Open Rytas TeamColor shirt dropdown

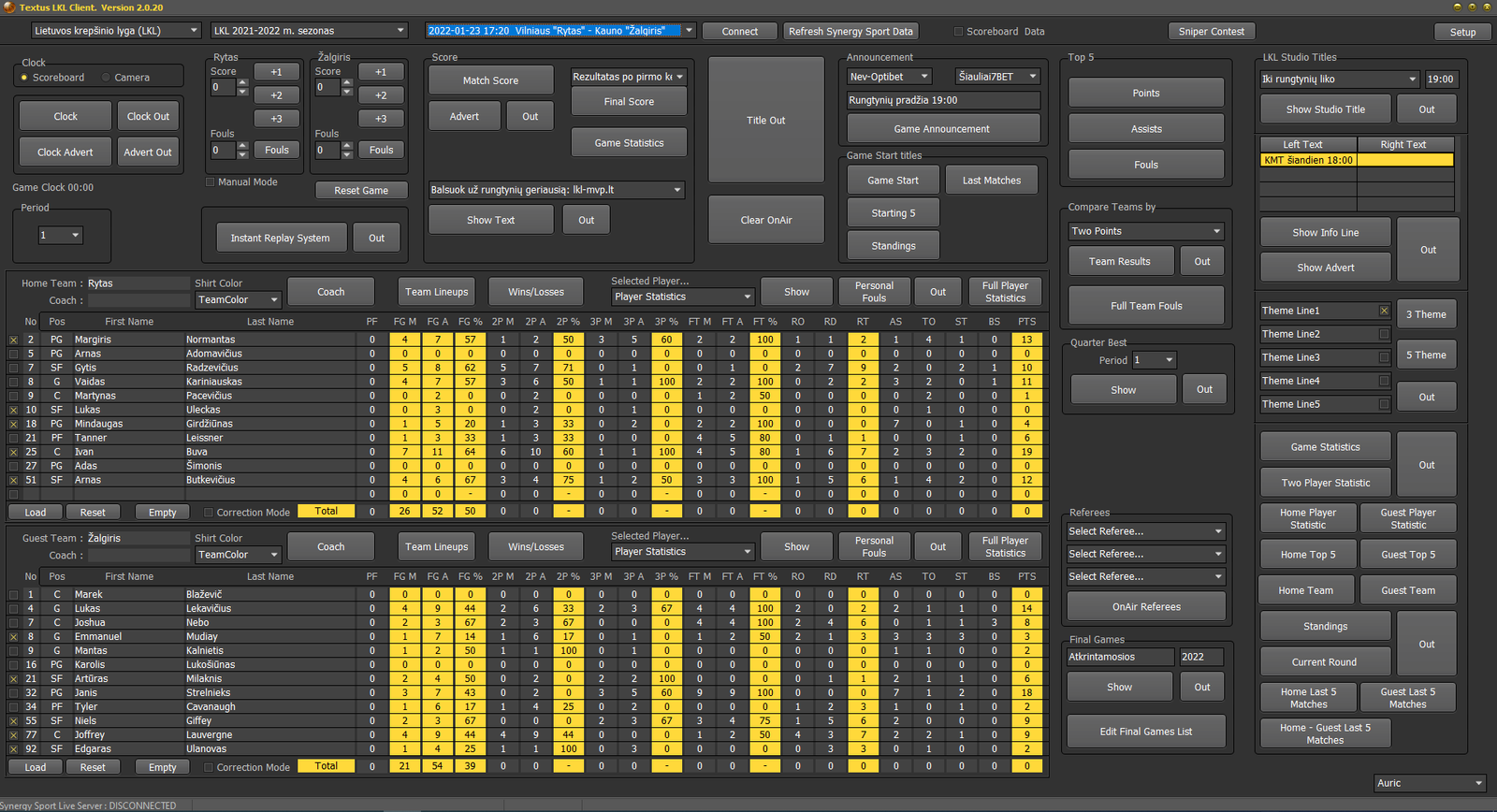pos(238,300)
